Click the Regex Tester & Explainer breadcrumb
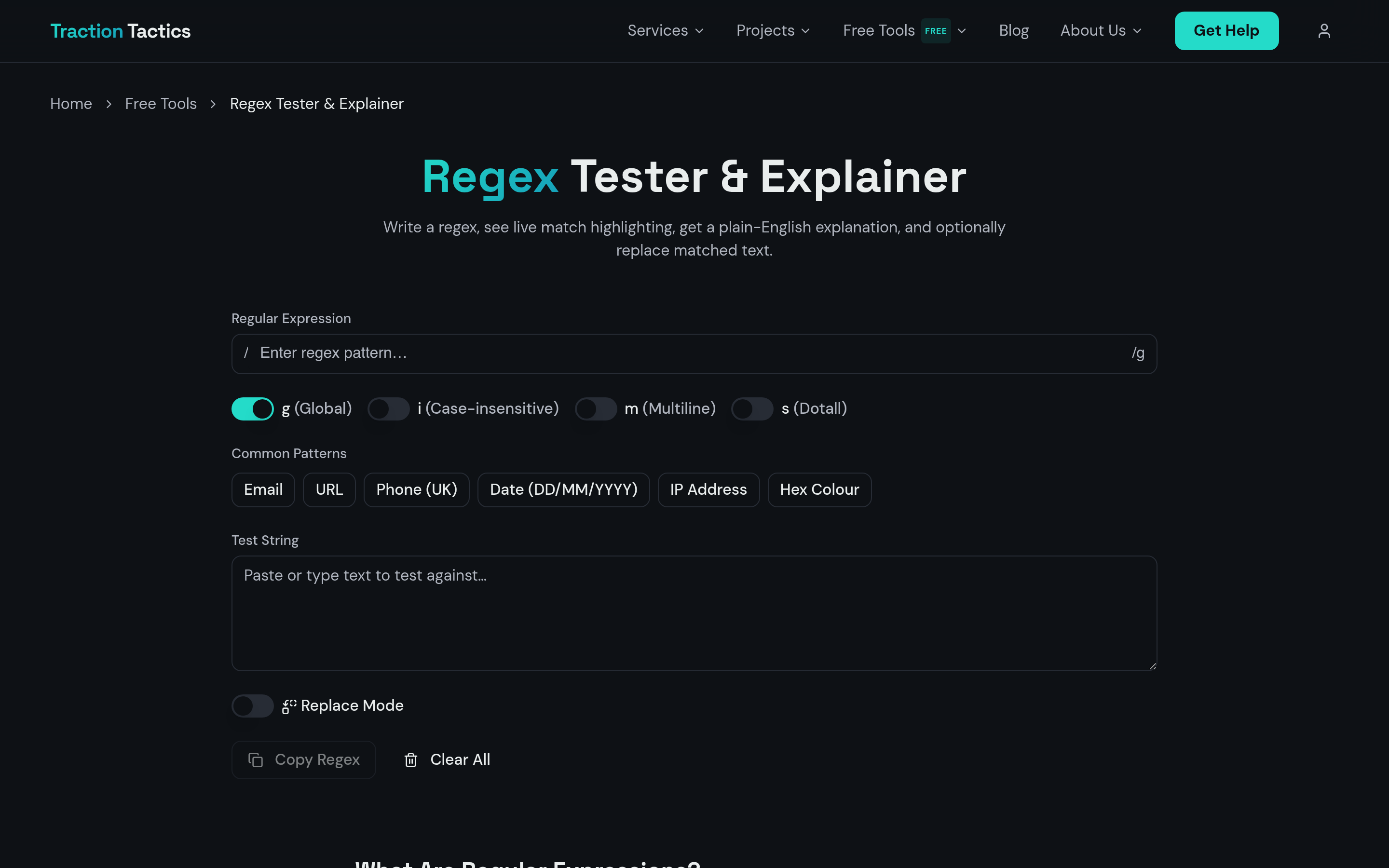The height and width of the screenshot is (868, 1389). click(x=317, y=104)
